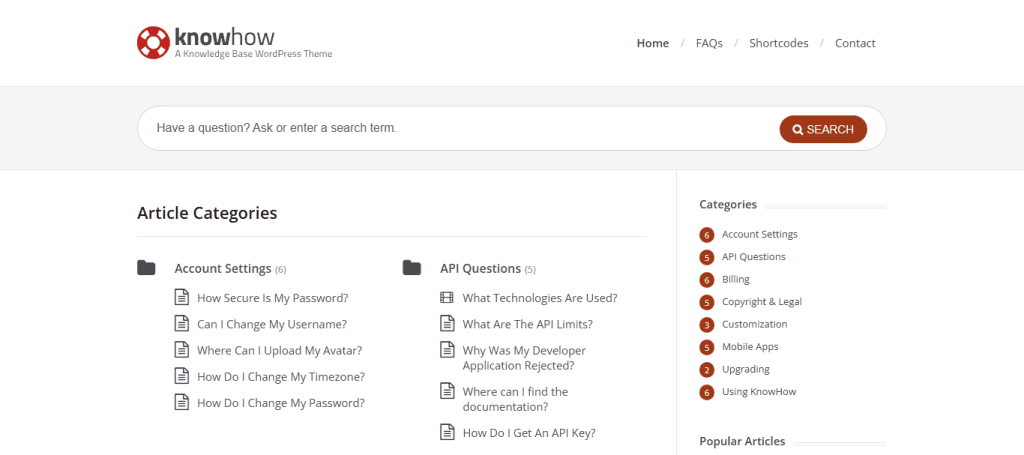1024x455 pixels.
Task: Click count badge 6 beside Billing
Action: click(707, 279)
